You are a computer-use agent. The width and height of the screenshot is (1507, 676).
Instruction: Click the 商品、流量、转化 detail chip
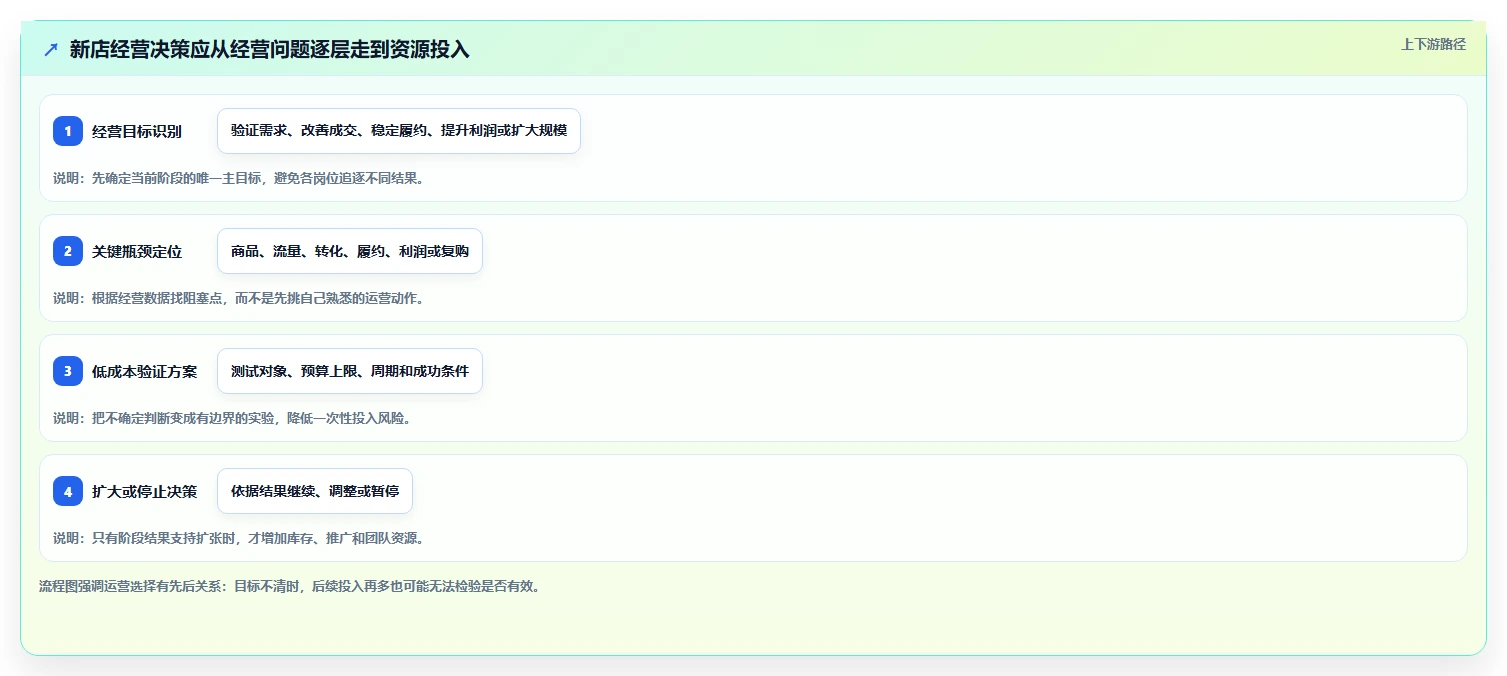[x=350, y=251]
